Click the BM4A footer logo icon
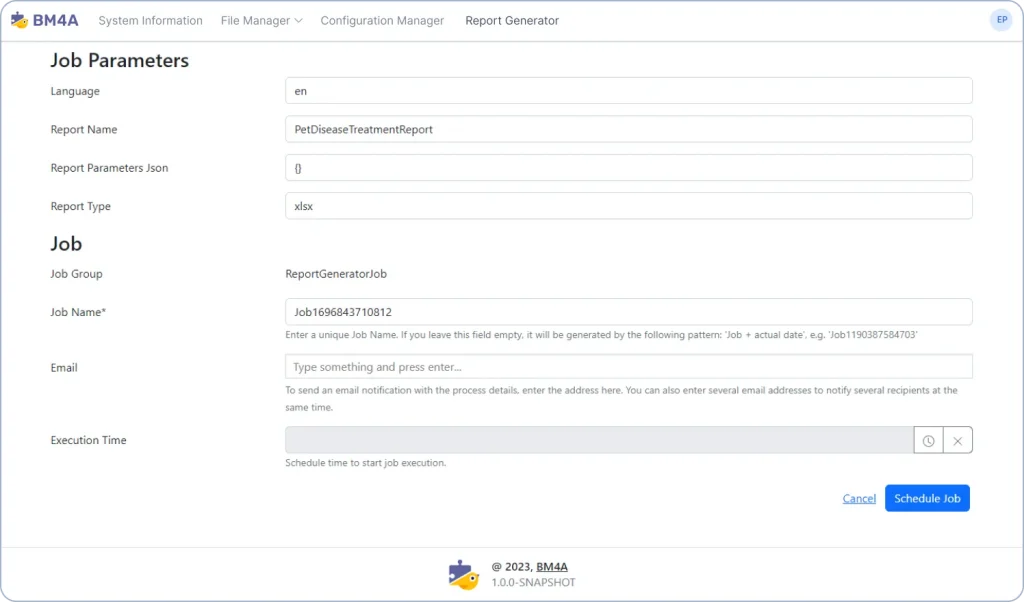The image size is (1024, 602). click(x=464, y=575)
